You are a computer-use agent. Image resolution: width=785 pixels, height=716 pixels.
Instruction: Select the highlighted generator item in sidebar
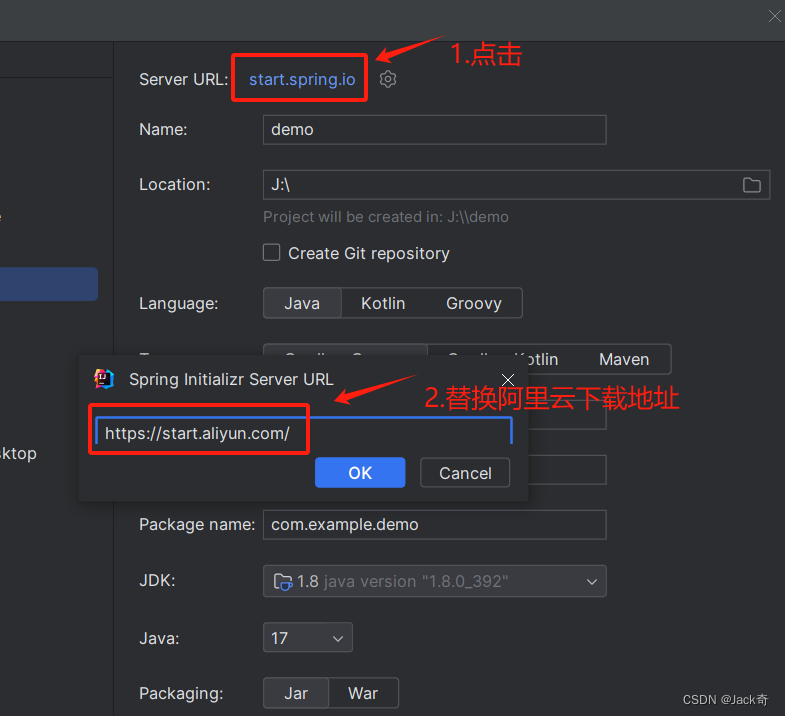coord(49,284)
